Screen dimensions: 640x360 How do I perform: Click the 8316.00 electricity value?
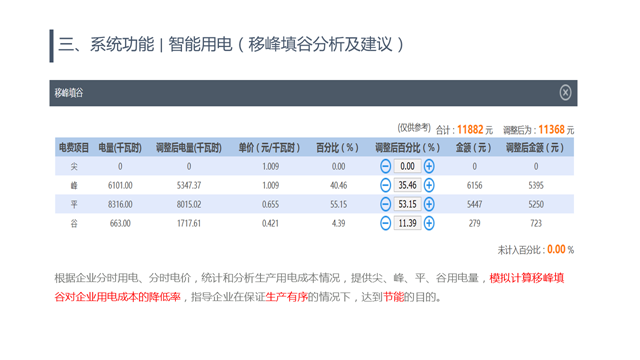coord(120,204)
